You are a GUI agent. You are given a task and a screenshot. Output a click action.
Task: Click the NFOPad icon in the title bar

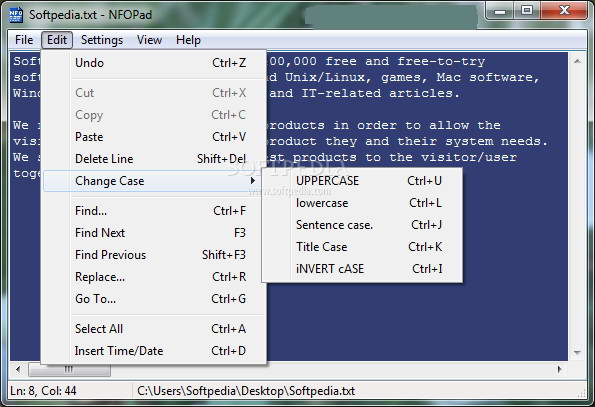(x=16, y=14)
